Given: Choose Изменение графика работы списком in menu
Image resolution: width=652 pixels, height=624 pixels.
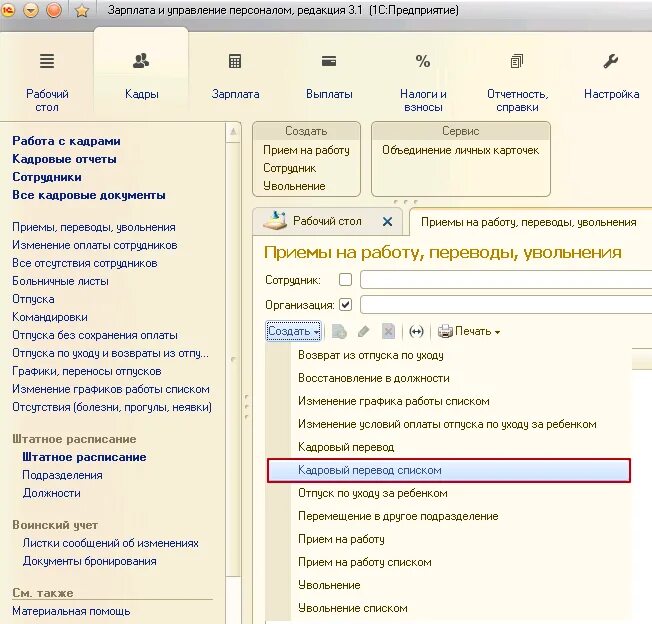Looking at the screenshot, I should (x=394, y=401).
